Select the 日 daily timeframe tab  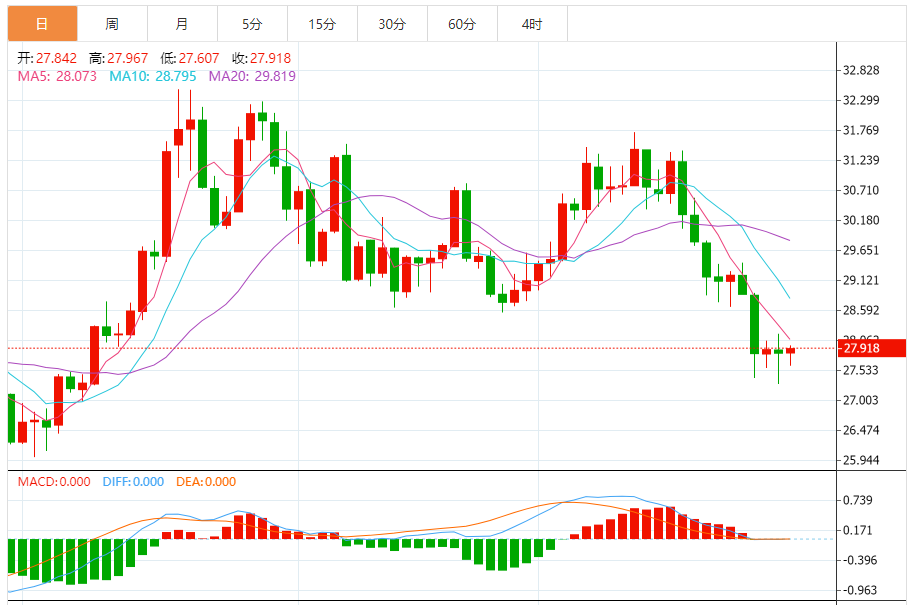tap(43, 24)
